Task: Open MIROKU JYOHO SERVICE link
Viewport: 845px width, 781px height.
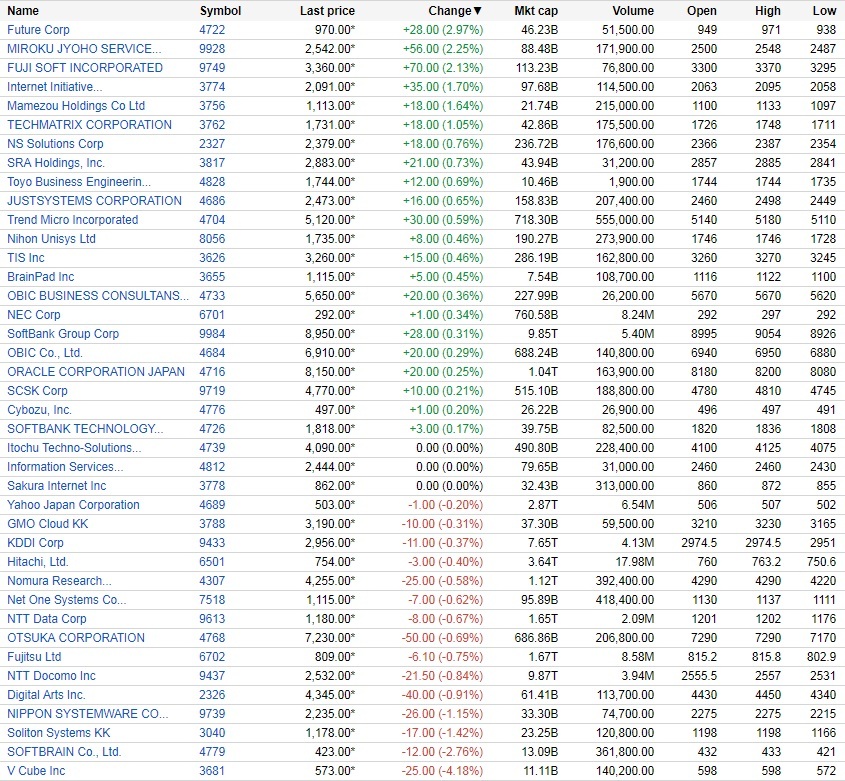Action: [x=84, y=49]
